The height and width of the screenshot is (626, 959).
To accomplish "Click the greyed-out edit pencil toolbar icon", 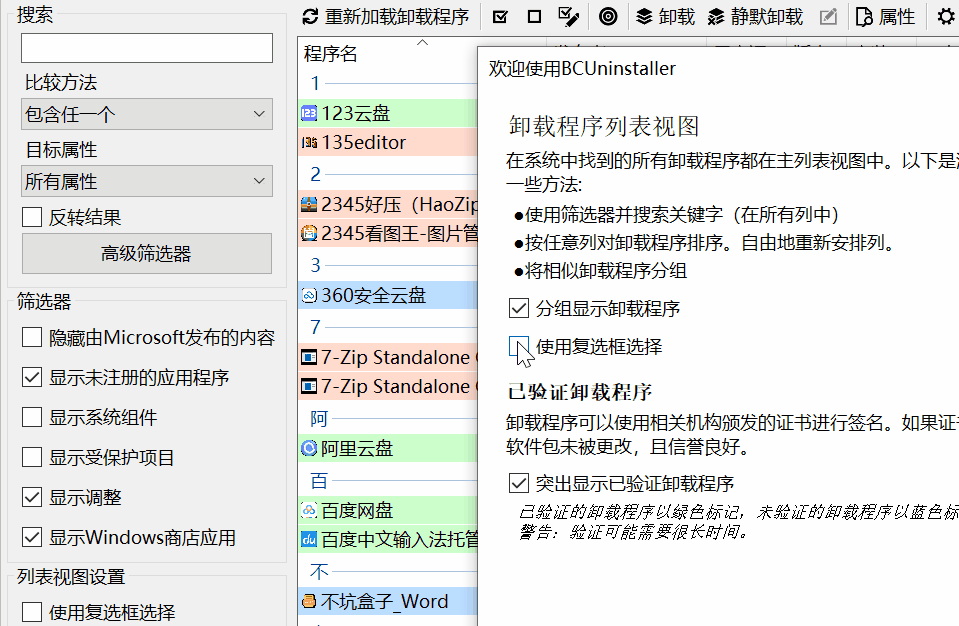I will pos(828,17).
